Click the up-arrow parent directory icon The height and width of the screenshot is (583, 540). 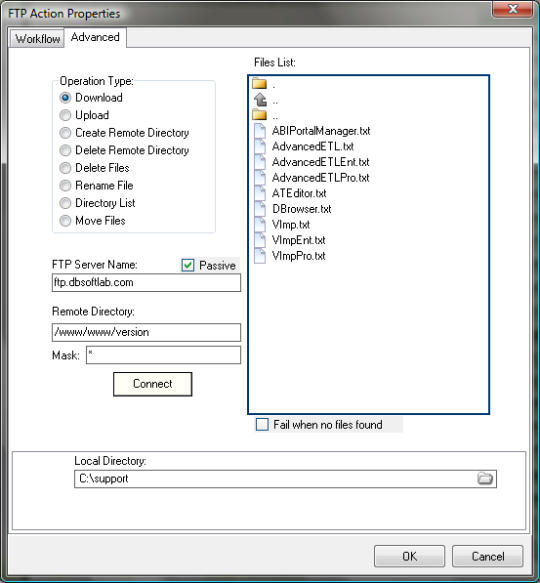click(x=260, y=100)
